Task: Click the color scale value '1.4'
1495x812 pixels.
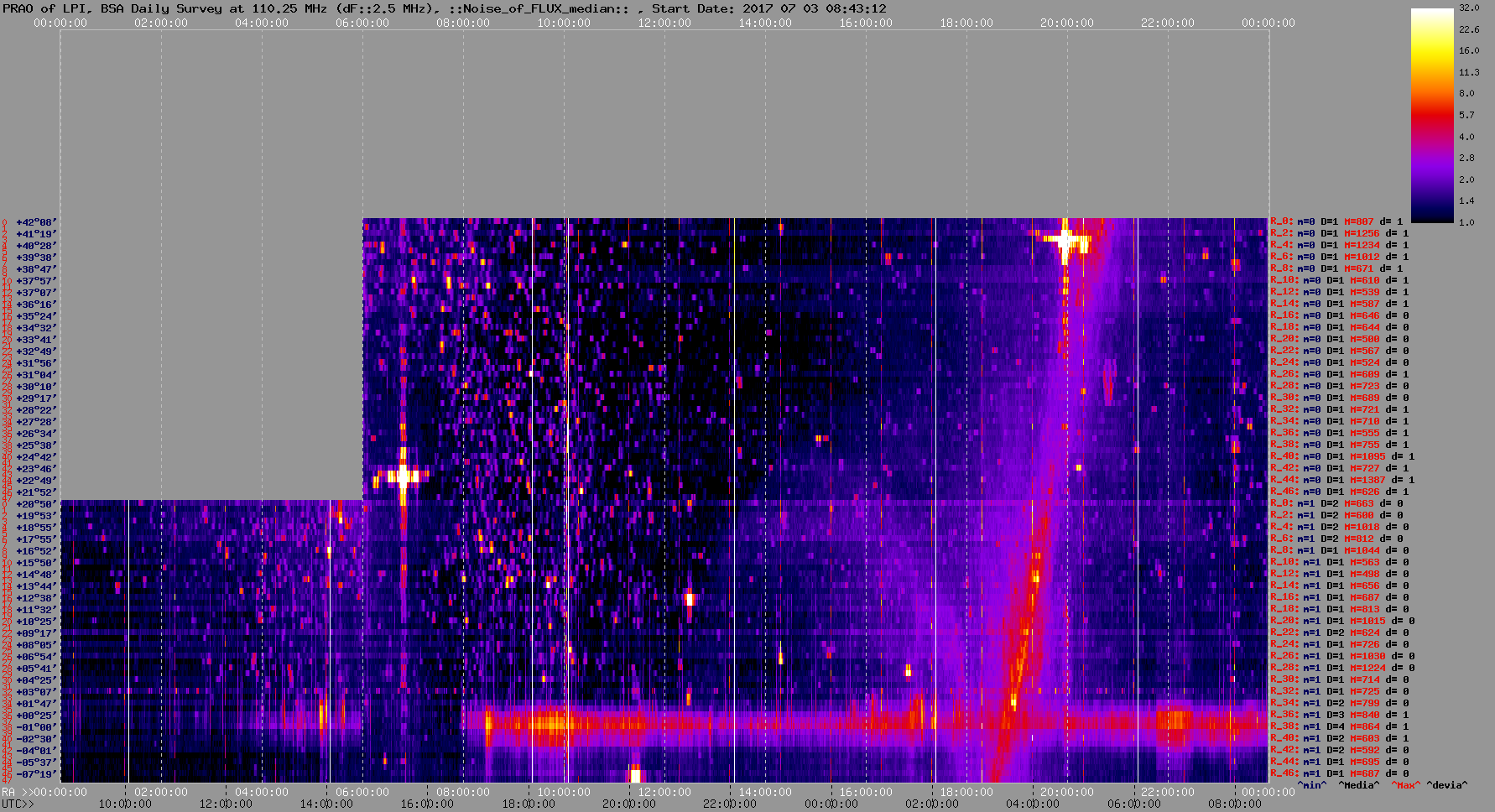Action: 1466,200
